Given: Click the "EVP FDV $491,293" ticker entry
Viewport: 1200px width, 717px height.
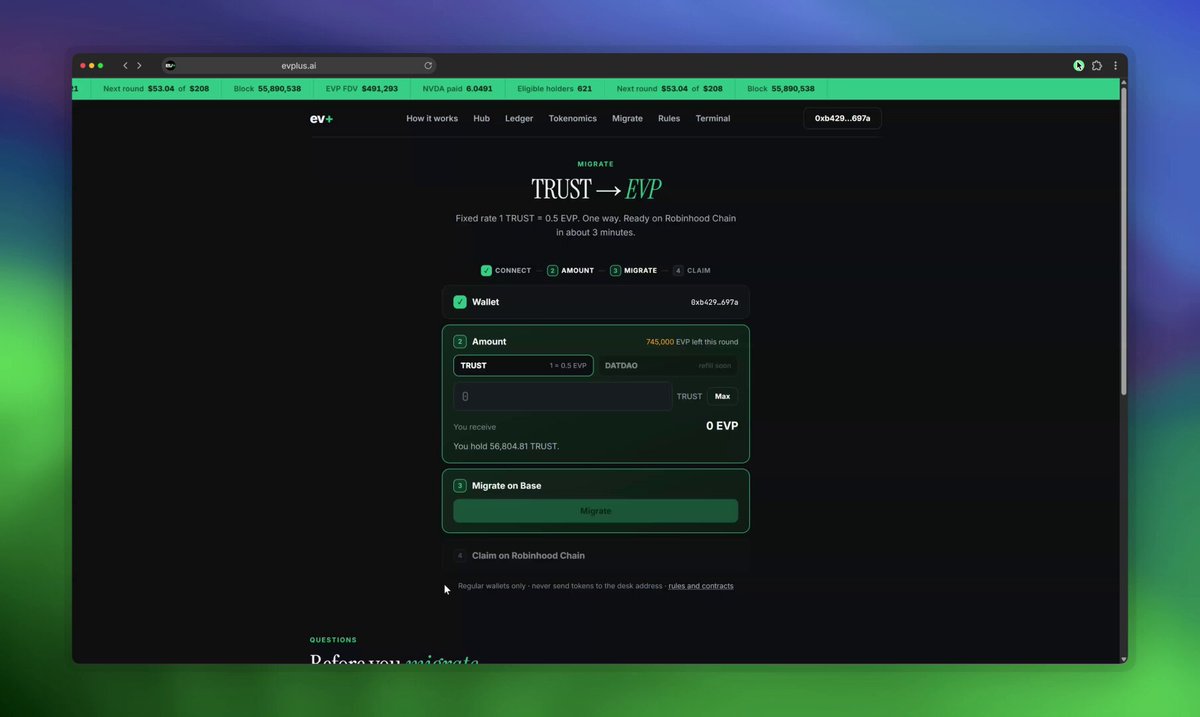Looking at the screenshot, I should point(362,89).
